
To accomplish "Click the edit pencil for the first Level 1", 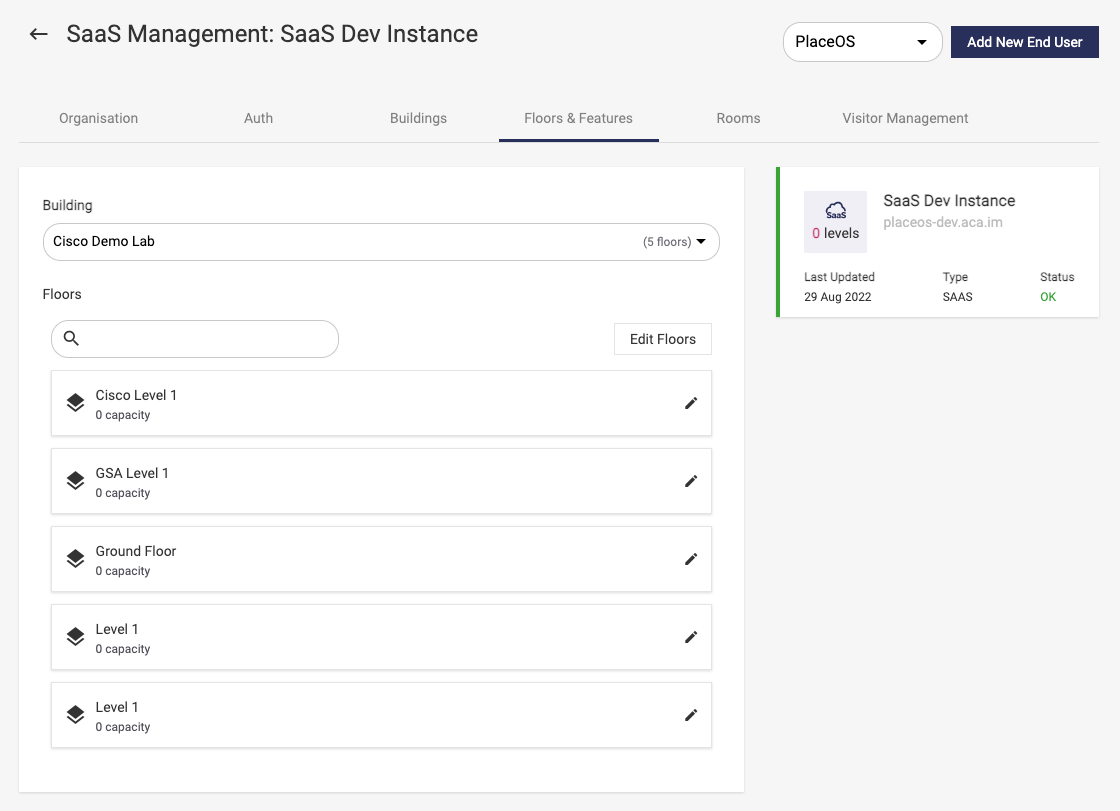I will [691, 637].
